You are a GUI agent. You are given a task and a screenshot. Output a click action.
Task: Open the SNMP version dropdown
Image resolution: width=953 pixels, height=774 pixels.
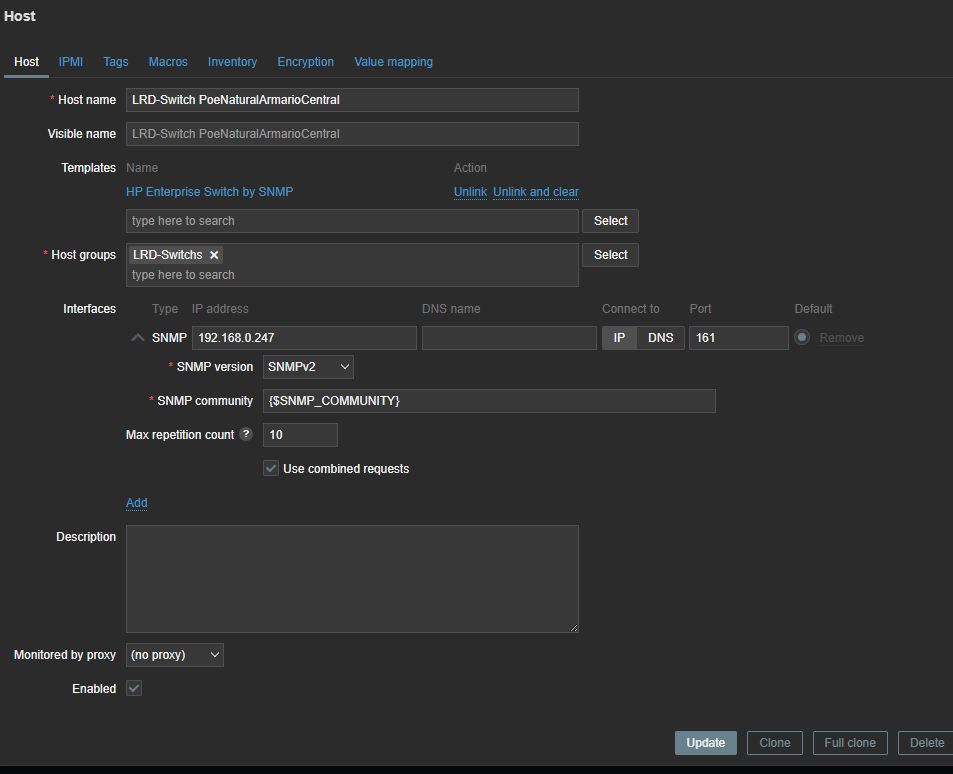pos(308,367)
